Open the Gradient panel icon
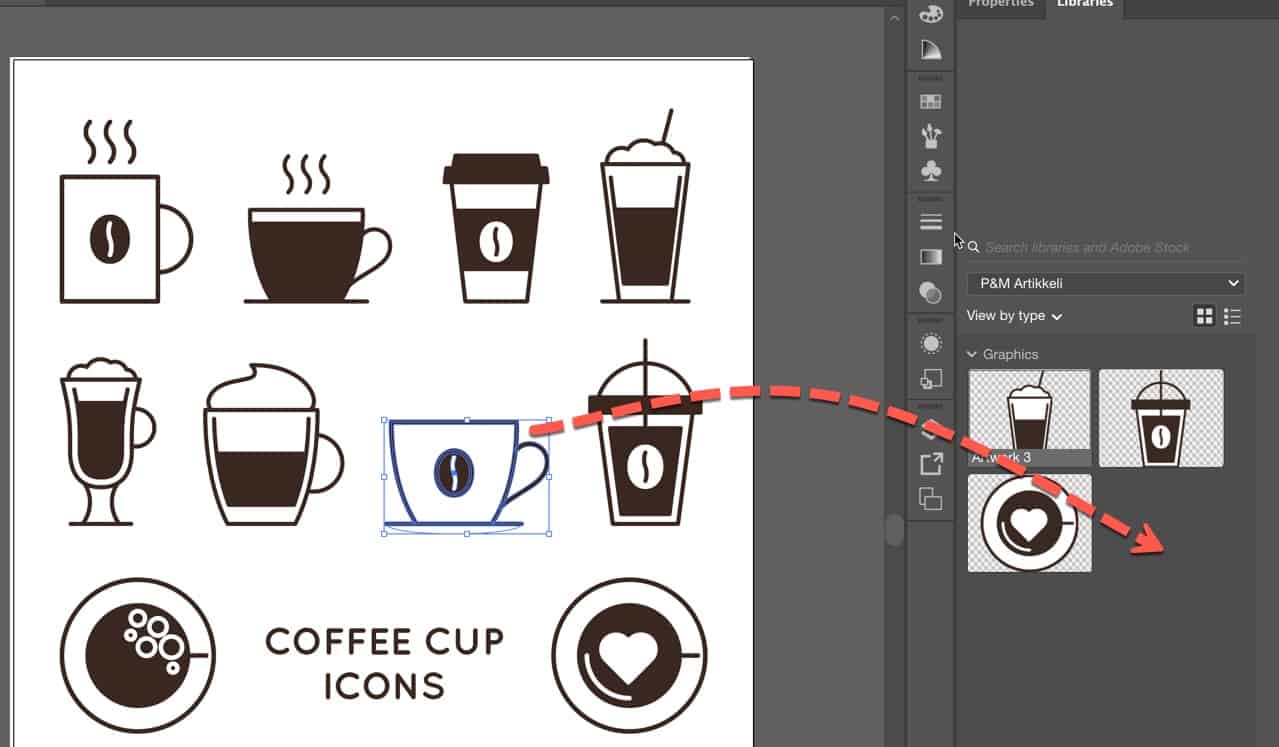1279x747 pixels. click(930, 257)
